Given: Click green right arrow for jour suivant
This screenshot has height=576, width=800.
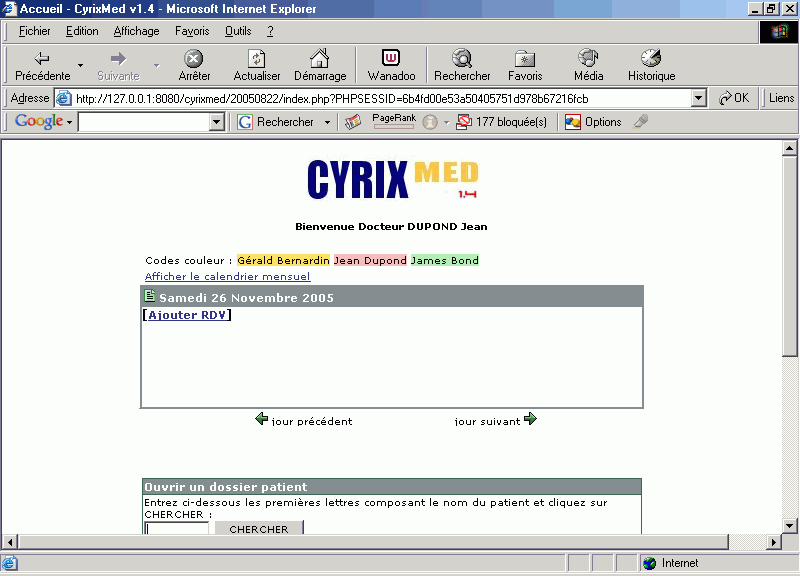Looking at the screenshot, I should click(x=530, y=419).
